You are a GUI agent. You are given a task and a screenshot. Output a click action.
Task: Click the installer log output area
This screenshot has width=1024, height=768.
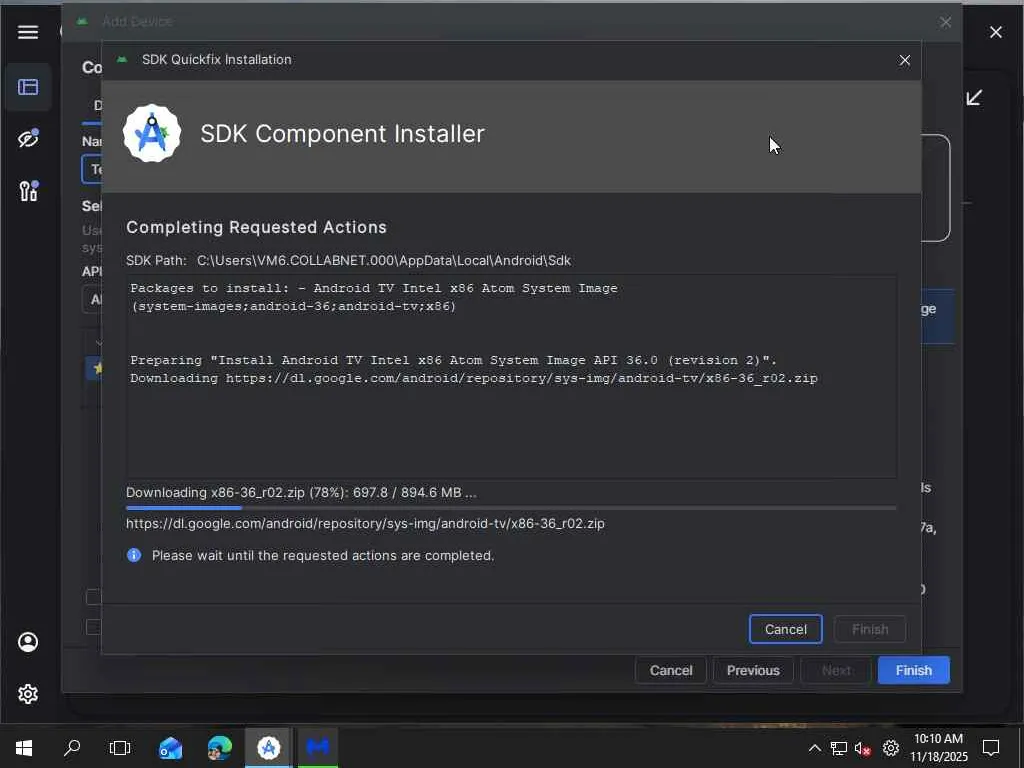(511, 376)
